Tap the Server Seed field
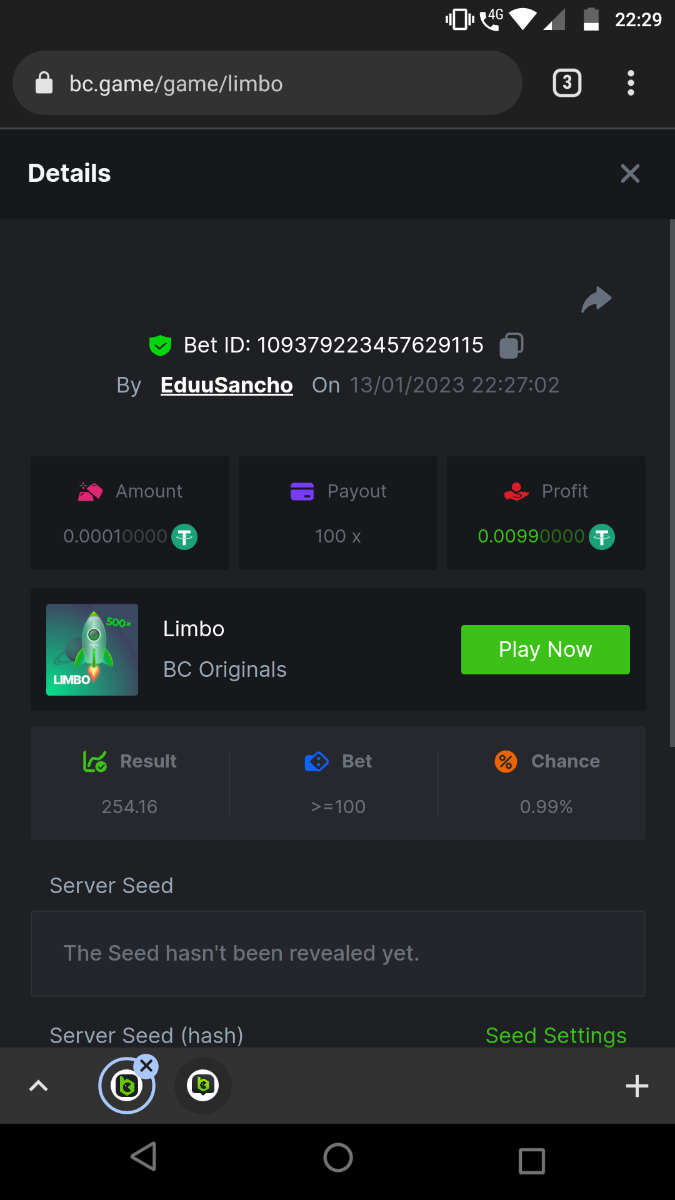Viewport: 675px width, 1200px height. pos(338,953)
